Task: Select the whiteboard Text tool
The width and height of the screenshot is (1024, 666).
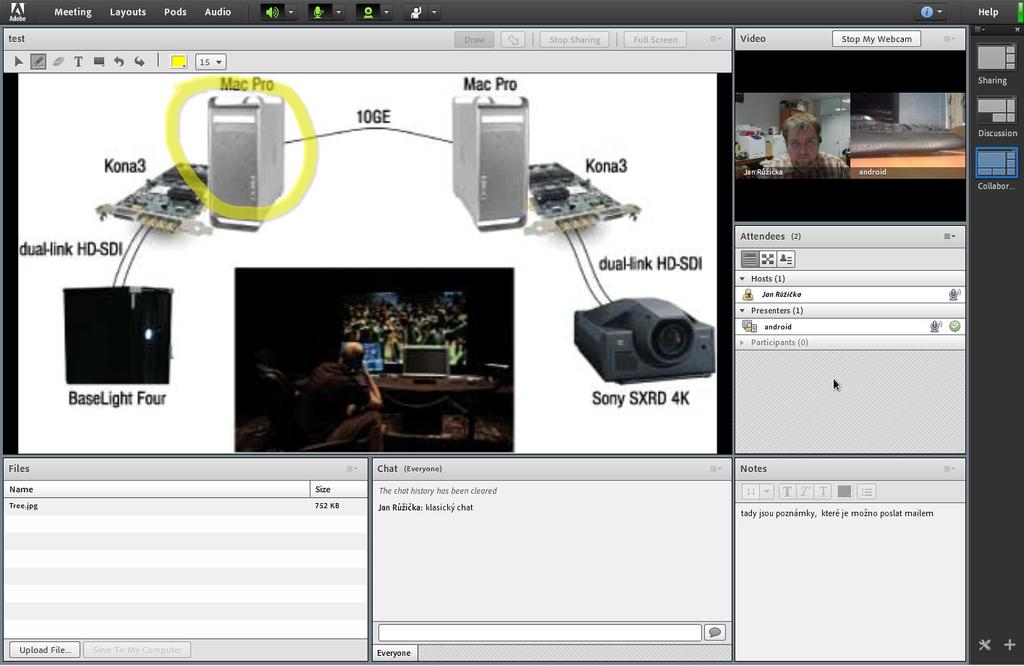Action: click(78, 61)
